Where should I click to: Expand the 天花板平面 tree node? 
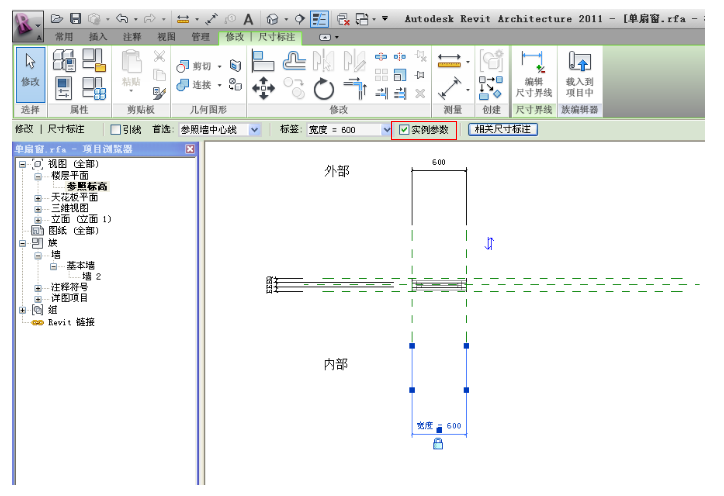(x=38, y=198)
